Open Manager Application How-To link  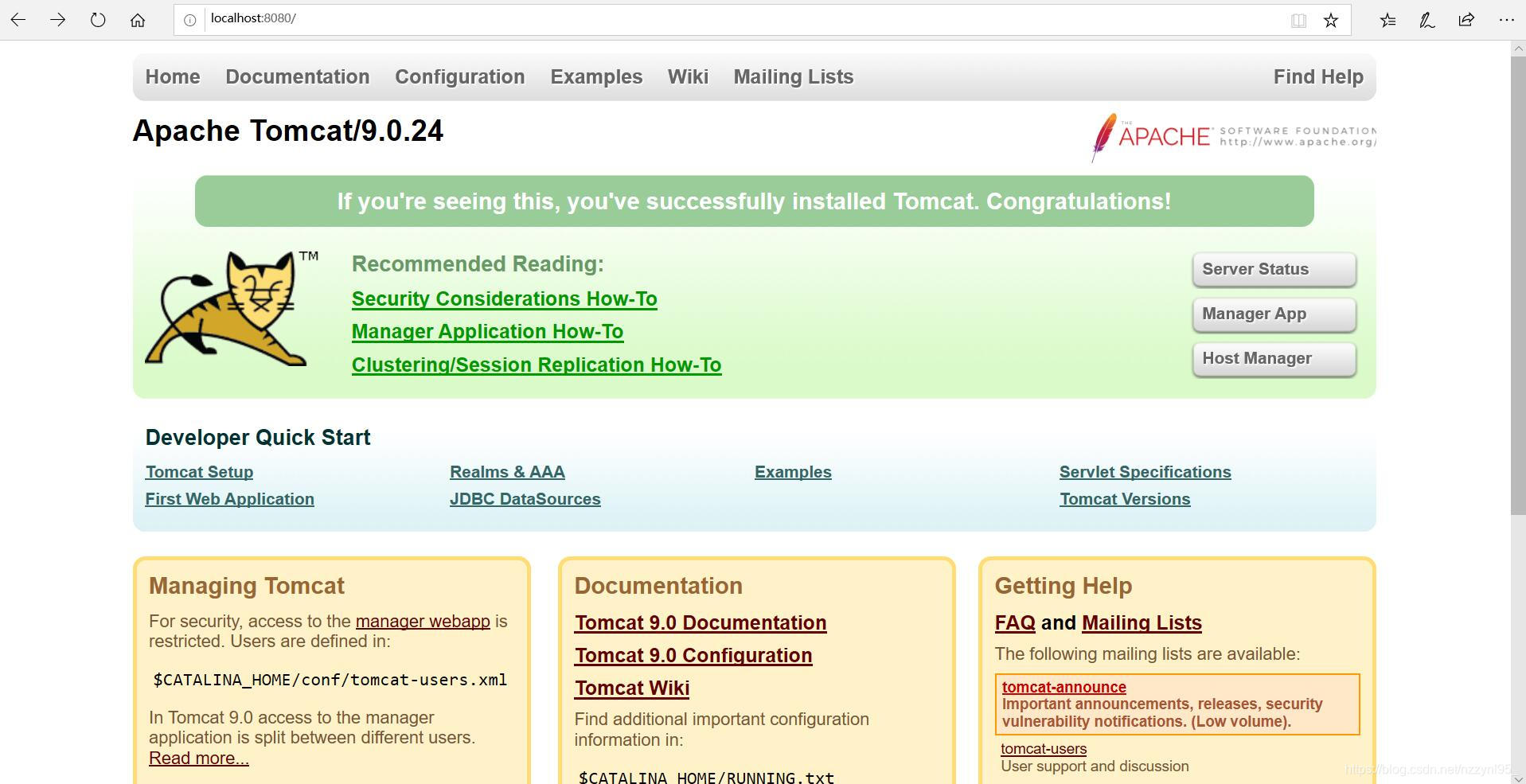[x=488, y=332]
